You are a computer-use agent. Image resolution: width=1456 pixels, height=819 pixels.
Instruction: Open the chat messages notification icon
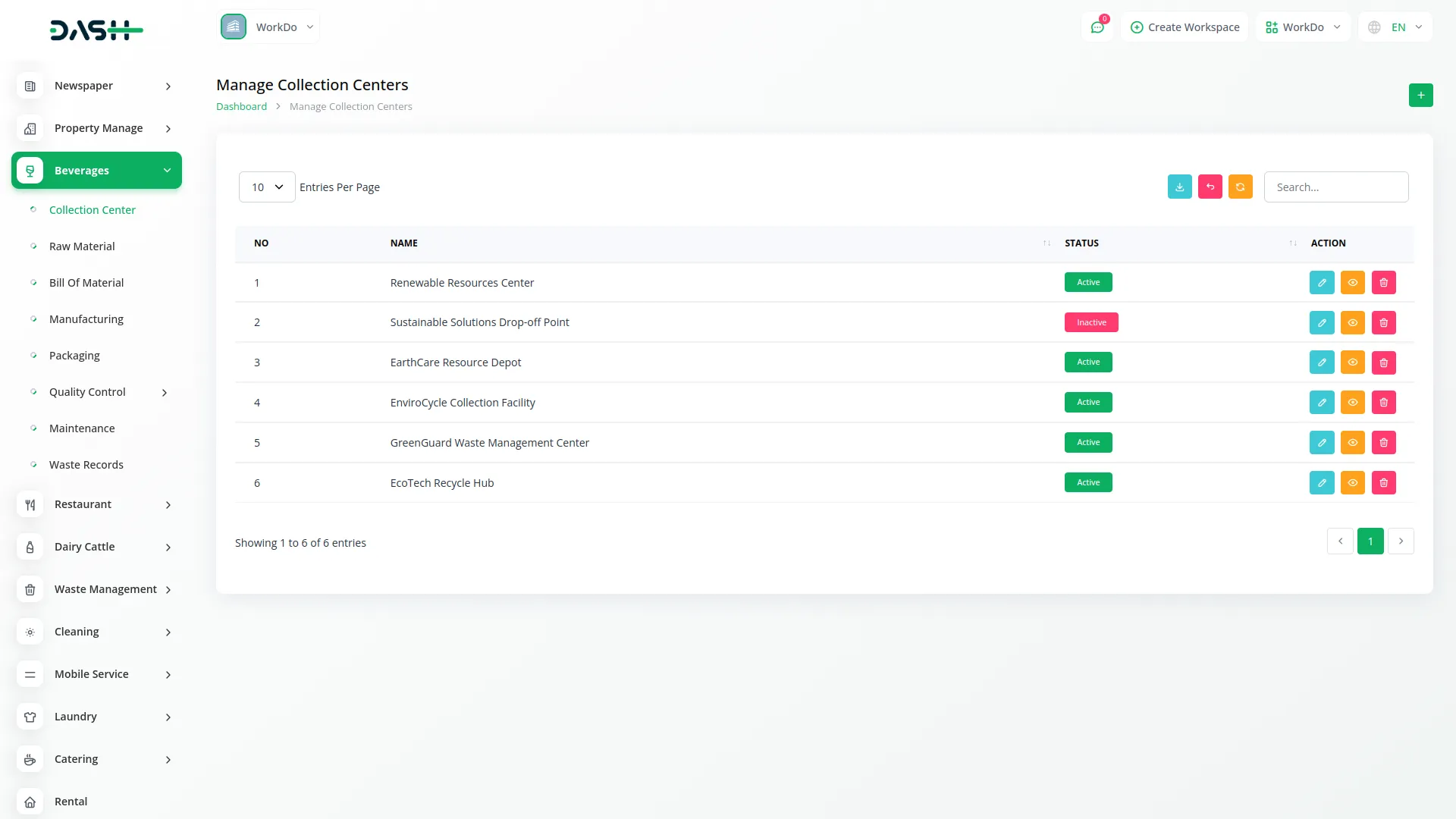tap(1097, 27)
